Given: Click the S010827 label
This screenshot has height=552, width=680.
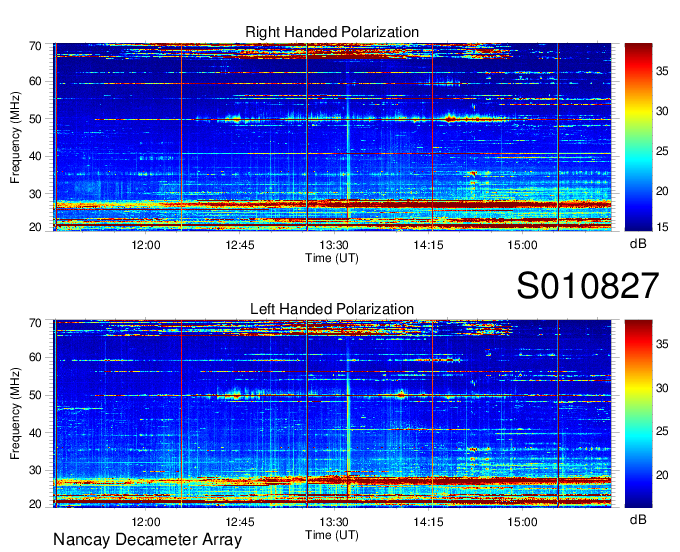Looking at the screenshot, I should click(588, 286).
